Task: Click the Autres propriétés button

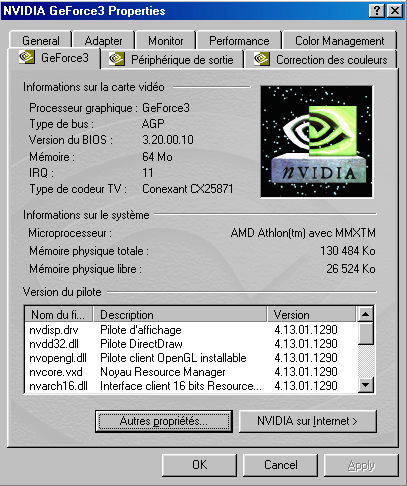Action: pyautogui.click(x=164, y=421)
